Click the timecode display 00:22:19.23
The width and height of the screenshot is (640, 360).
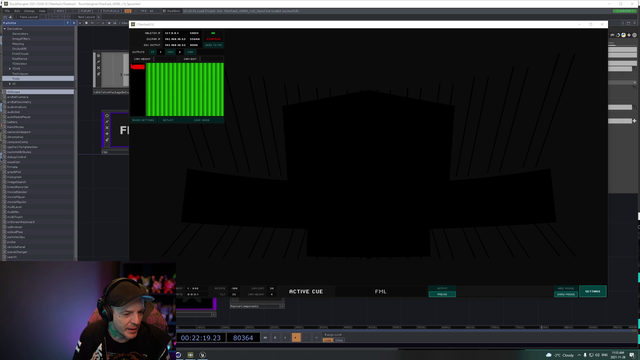200,338
